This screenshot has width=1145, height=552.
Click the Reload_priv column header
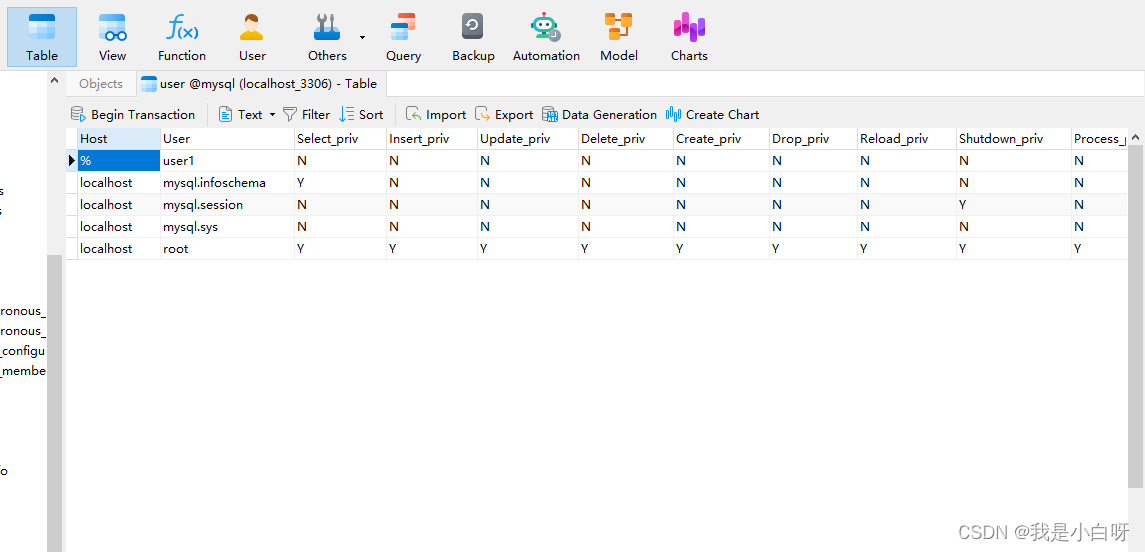click(907, 139)
